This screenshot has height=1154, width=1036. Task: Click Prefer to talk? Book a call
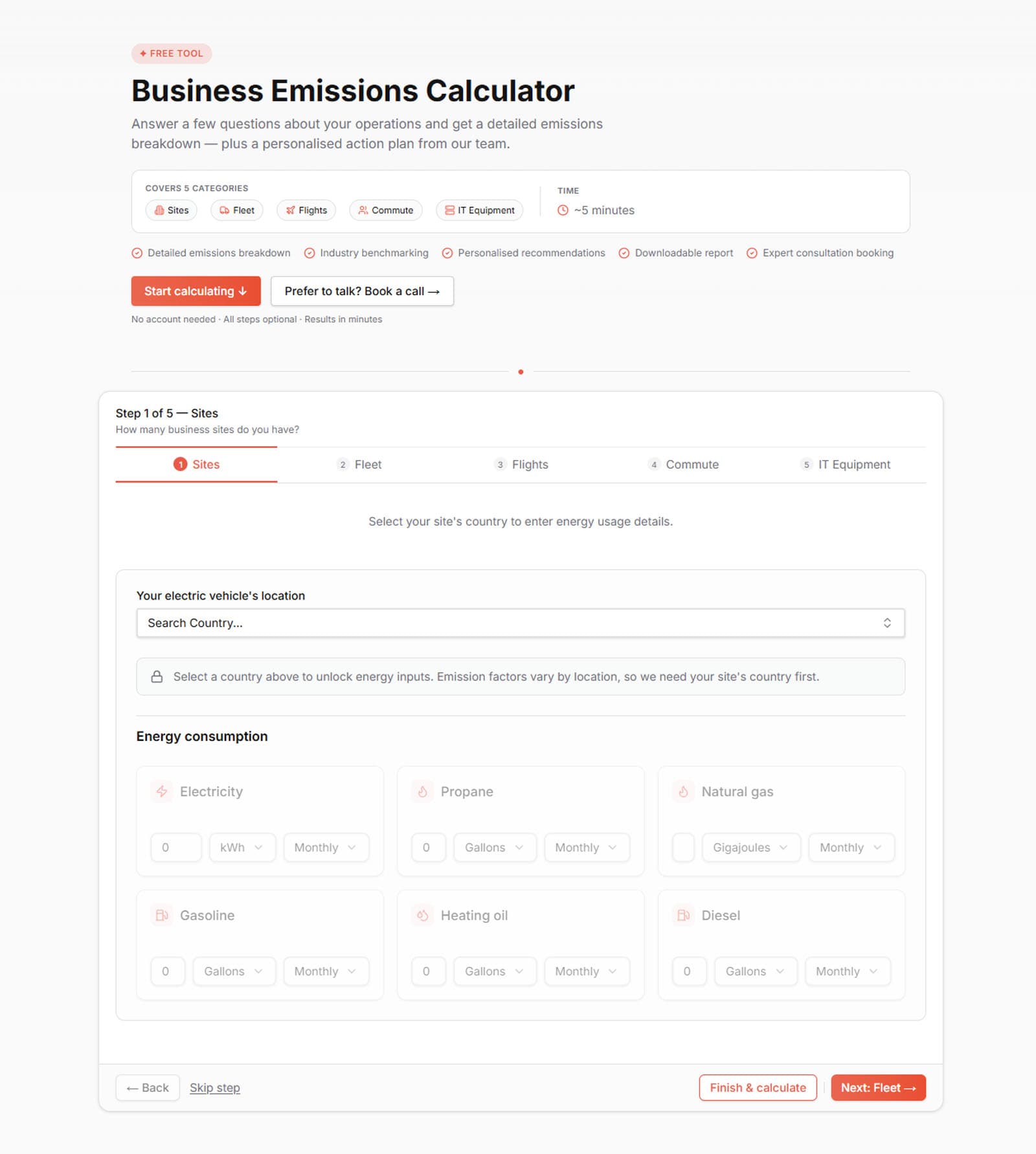[x=362, y=291]
